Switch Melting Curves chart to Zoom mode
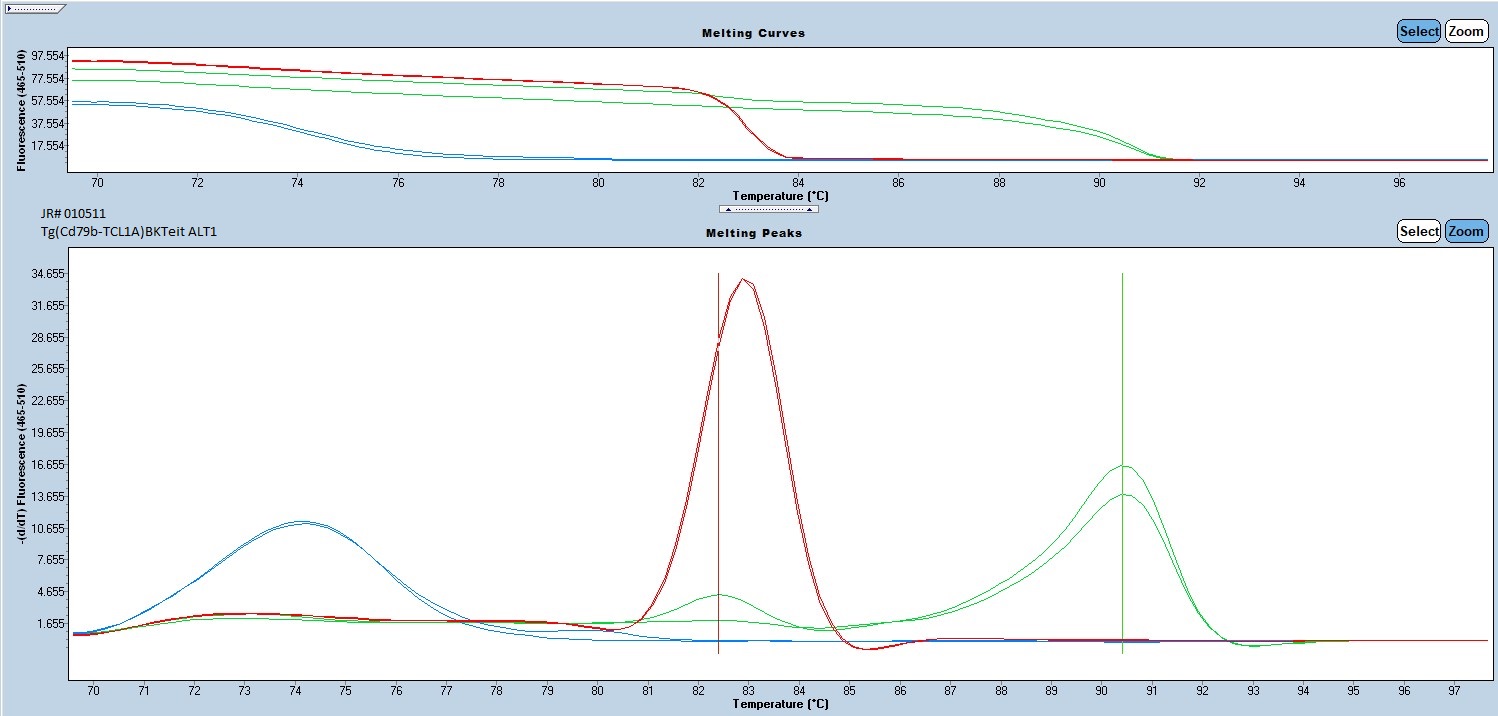The height and width of the screenshot is (716, 1498). [1466, 31]
